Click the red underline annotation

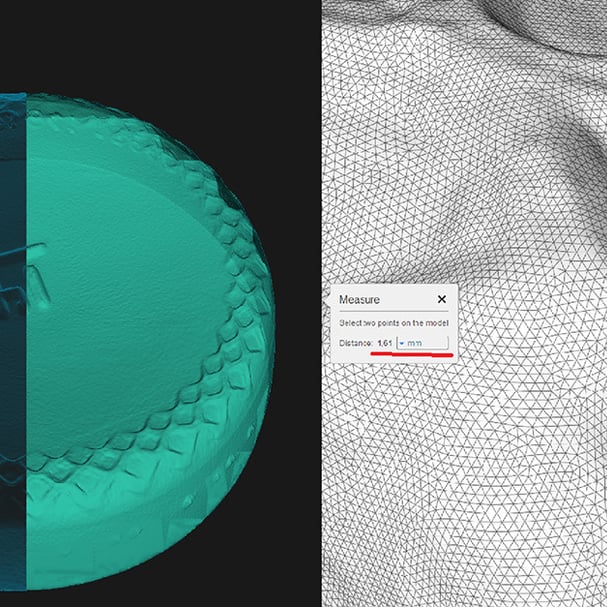(x=412, y=354)
